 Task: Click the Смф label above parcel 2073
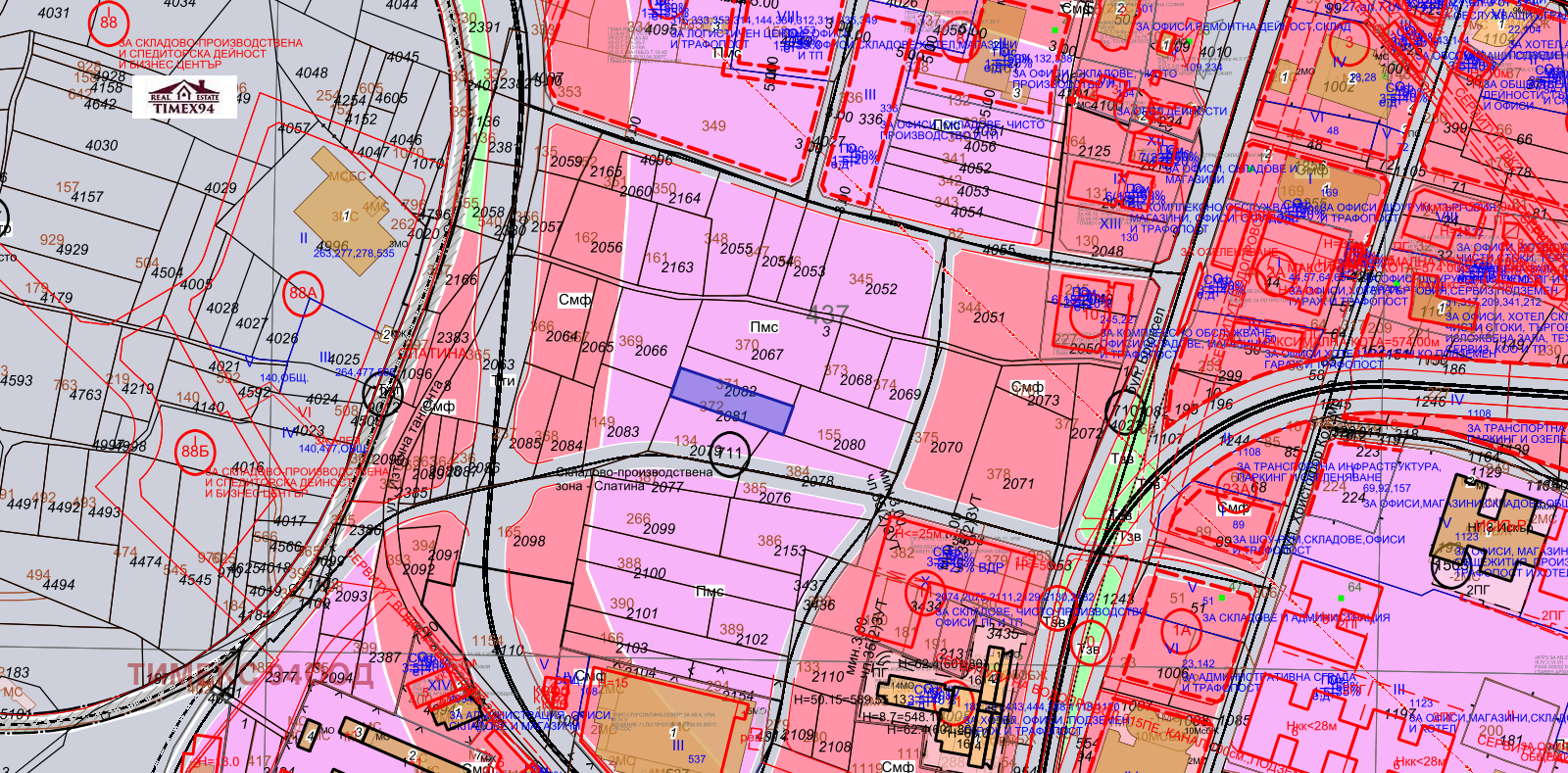pyautogui.click(x=1027, y=387)
